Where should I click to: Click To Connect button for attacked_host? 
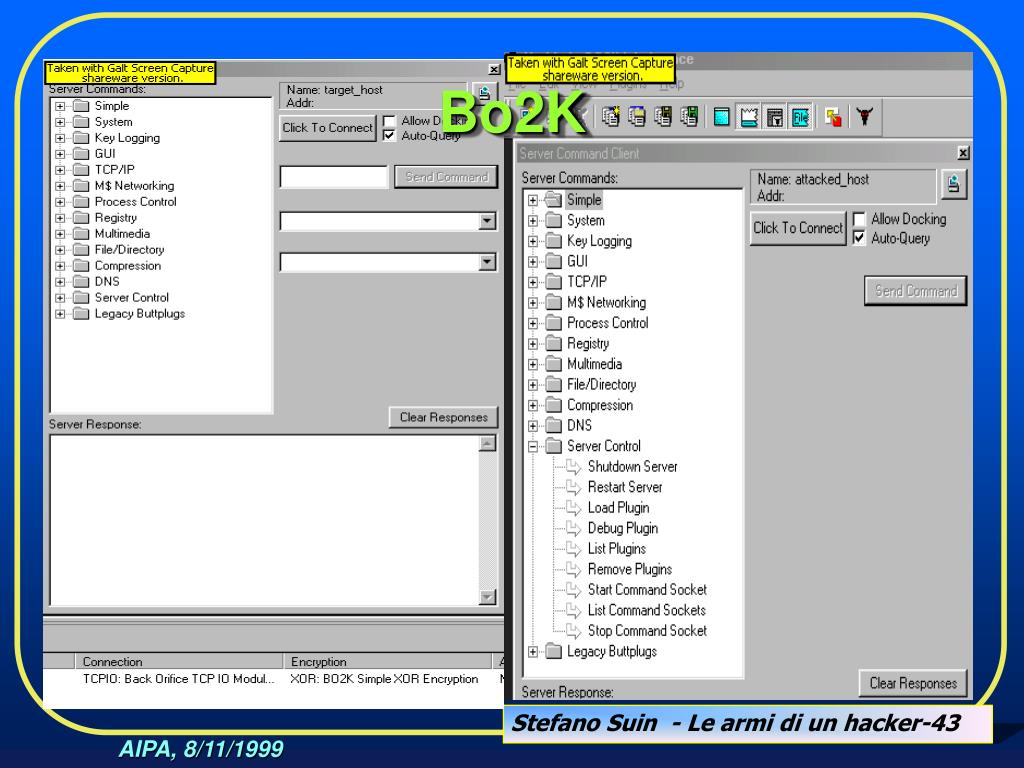798,228
